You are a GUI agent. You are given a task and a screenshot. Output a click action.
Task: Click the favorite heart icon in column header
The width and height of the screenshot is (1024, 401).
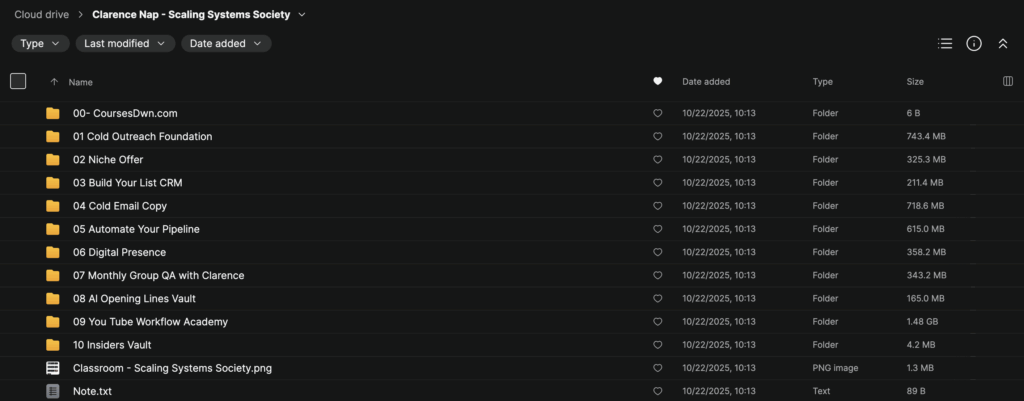[657, 81]
